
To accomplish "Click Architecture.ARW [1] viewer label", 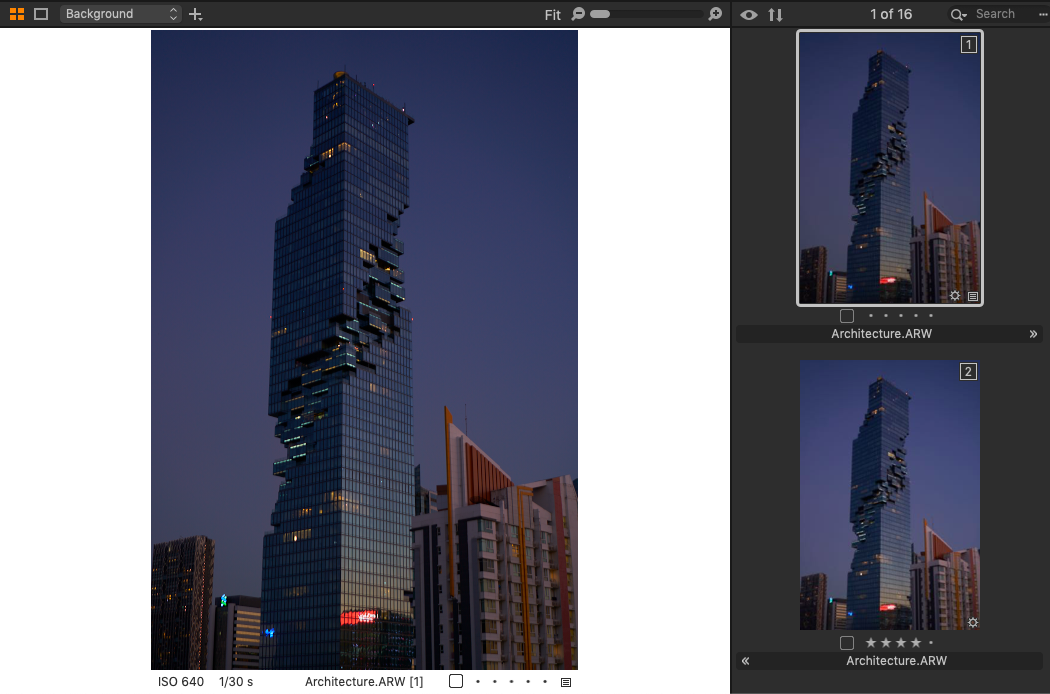I will click(364, 682).
